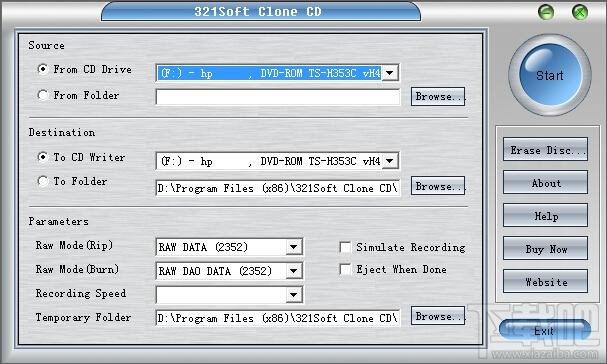Minimize the 321Soft Clone CD window
The image size is (607, 364).
(546, 12)
